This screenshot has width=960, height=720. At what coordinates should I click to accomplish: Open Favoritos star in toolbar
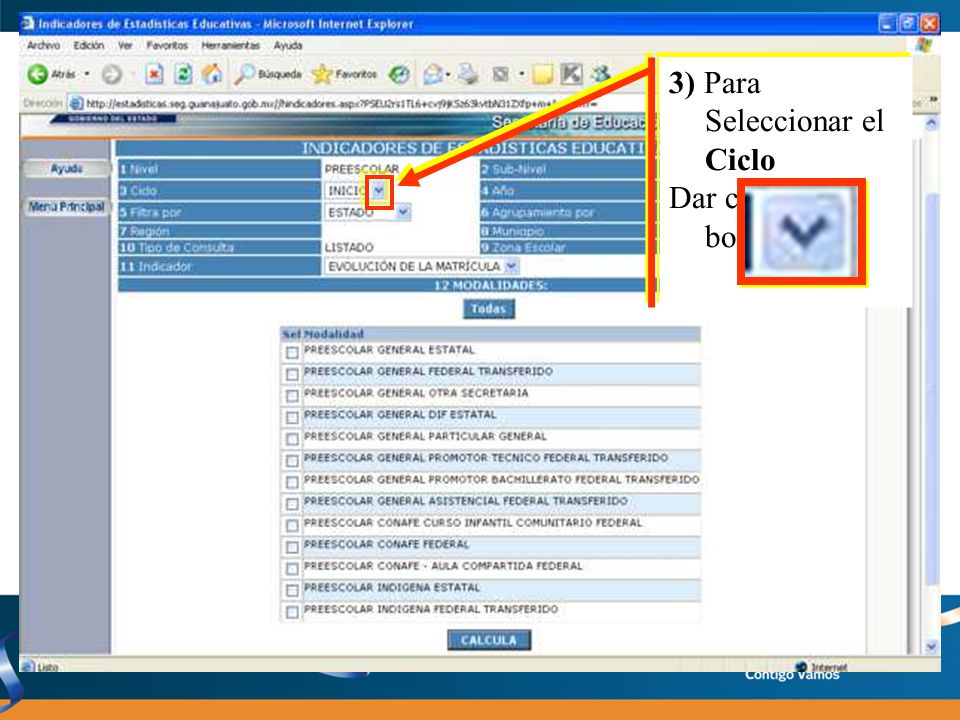click(344, 74)
